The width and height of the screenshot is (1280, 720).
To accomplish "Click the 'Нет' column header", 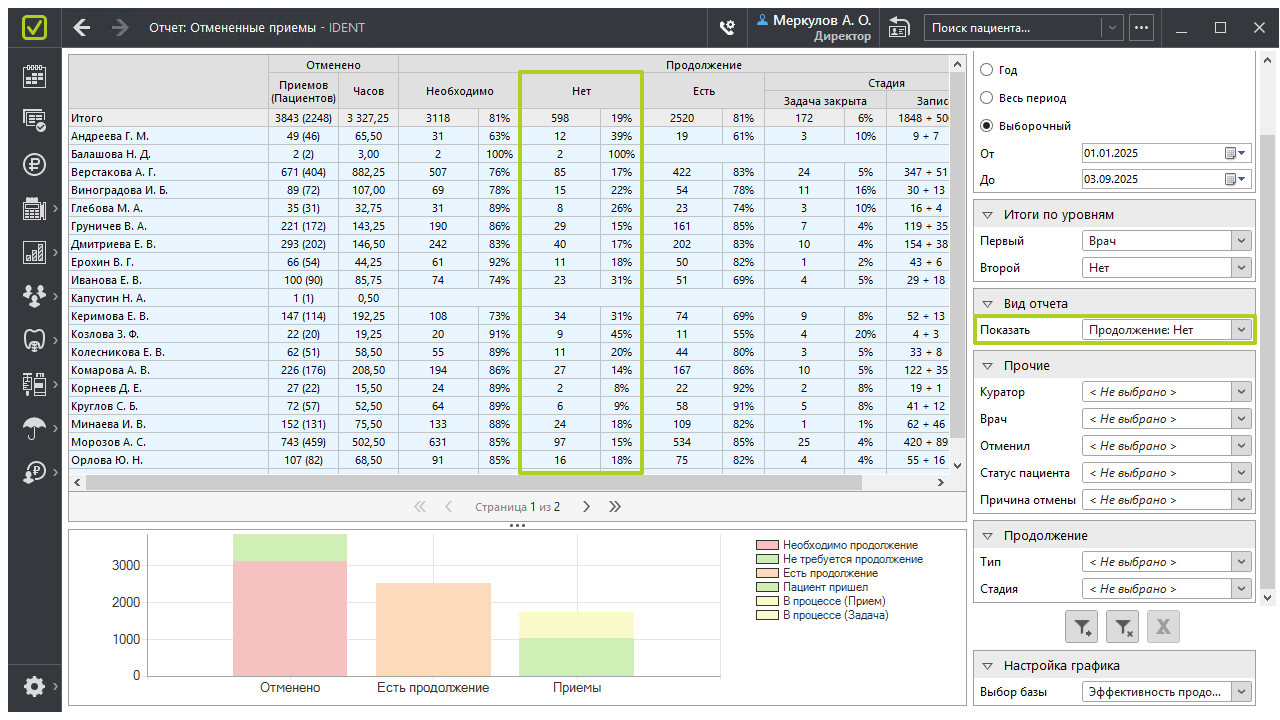I will click(x=581, y=91).
